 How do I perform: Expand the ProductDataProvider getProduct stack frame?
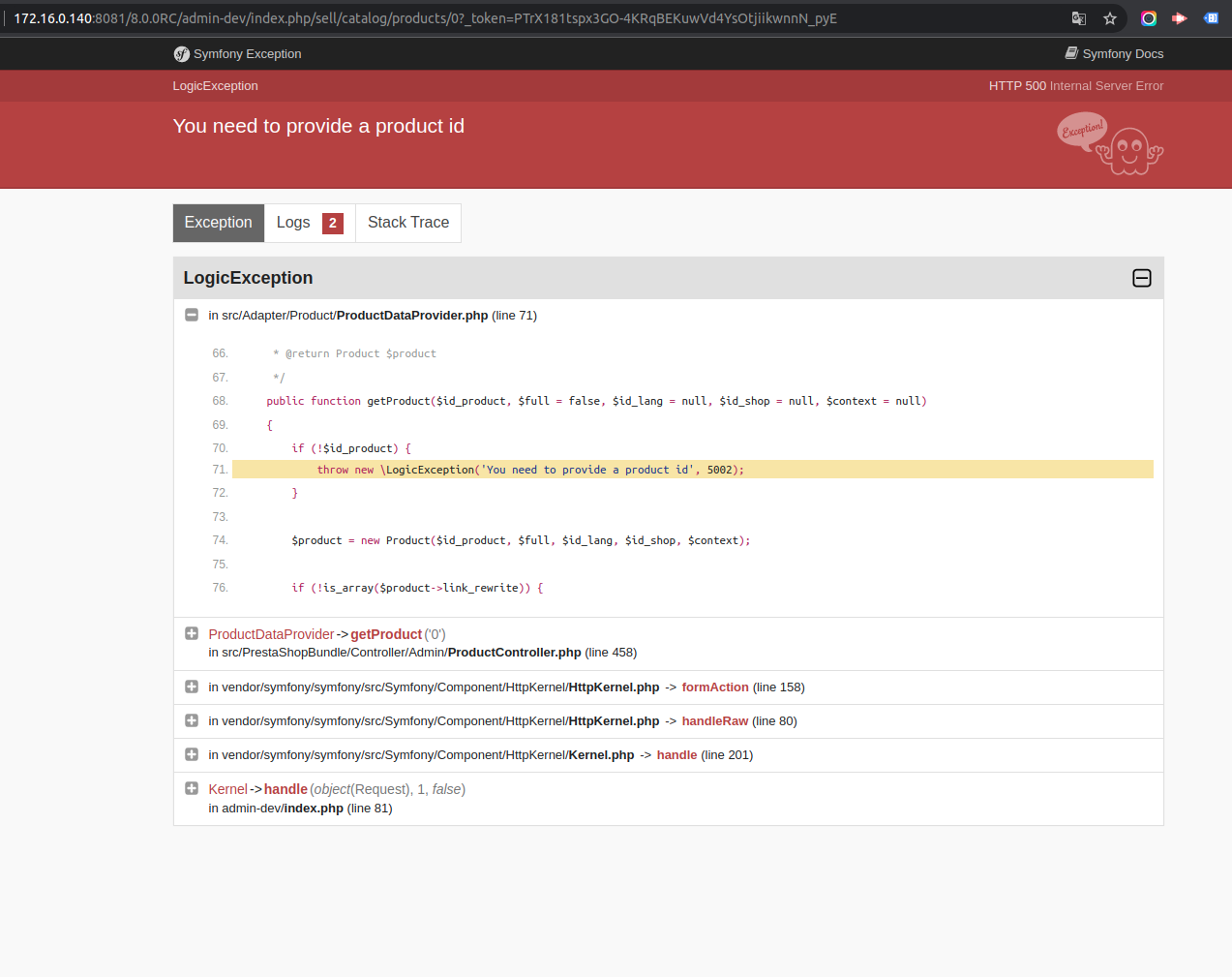click(191, 632)
